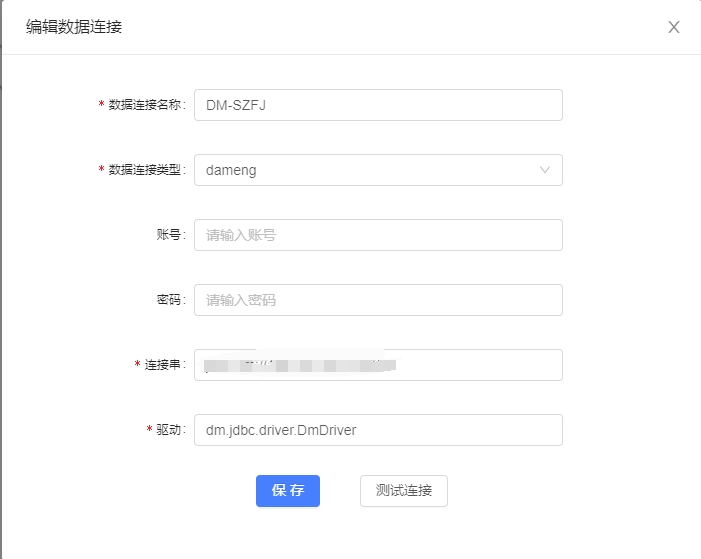Click the 密码 label text
Image resolution: width=701 pixels, height=559 pixels.
click(169, 300)
